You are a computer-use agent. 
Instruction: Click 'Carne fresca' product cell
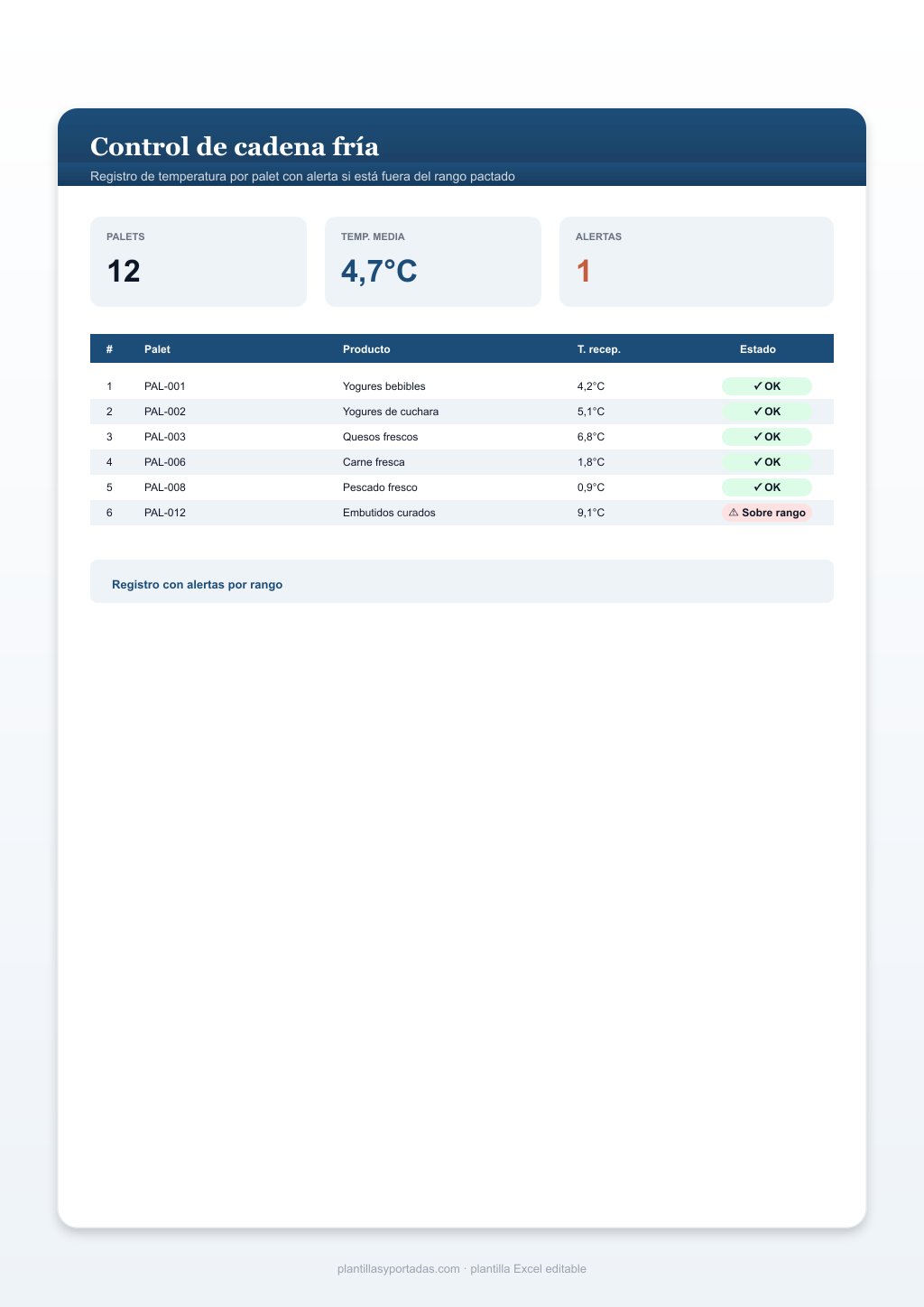pos(374,462)
